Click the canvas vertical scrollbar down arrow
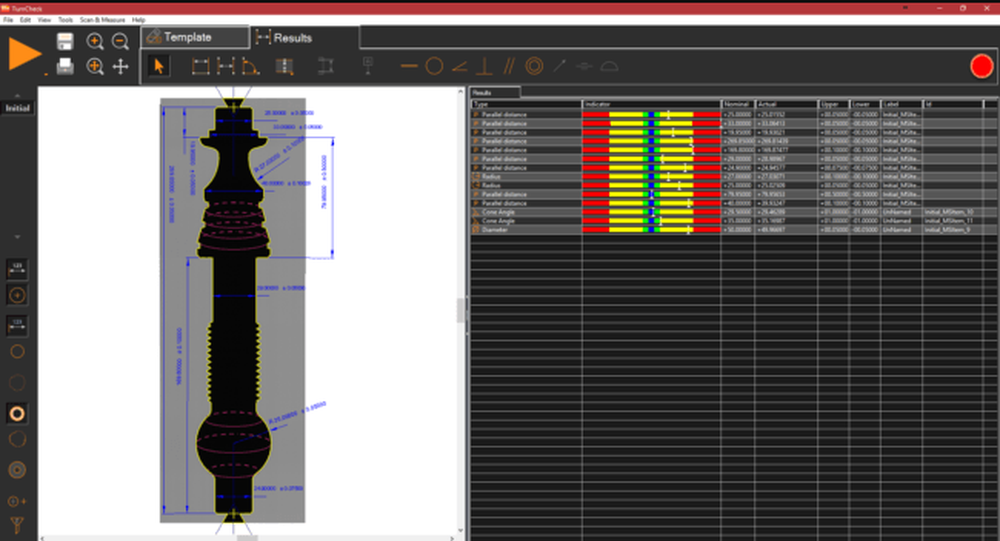The image size is (1000, 541). click(460, 530)
